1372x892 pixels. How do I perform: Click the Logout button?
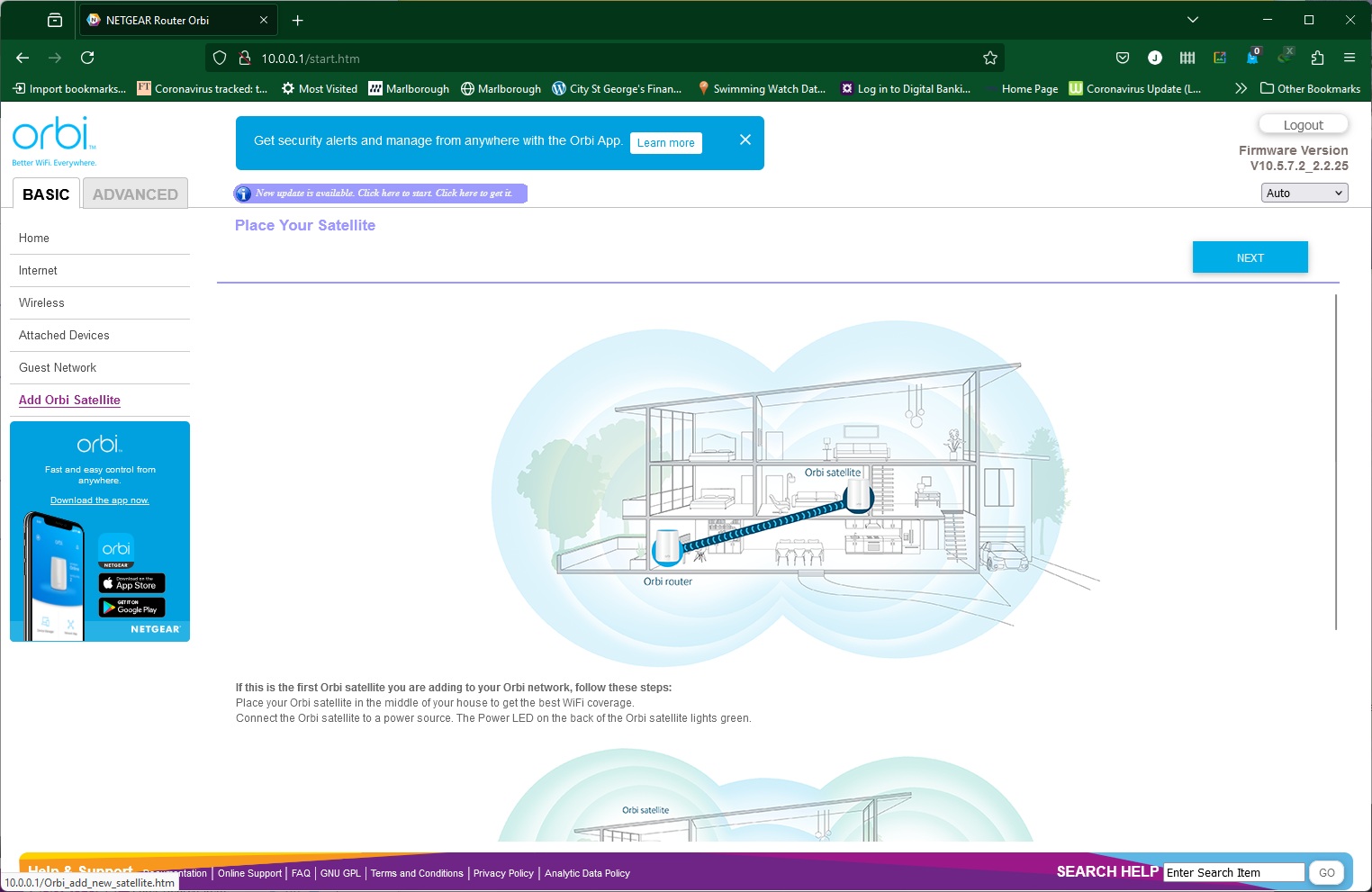(x=1304, y=124)
